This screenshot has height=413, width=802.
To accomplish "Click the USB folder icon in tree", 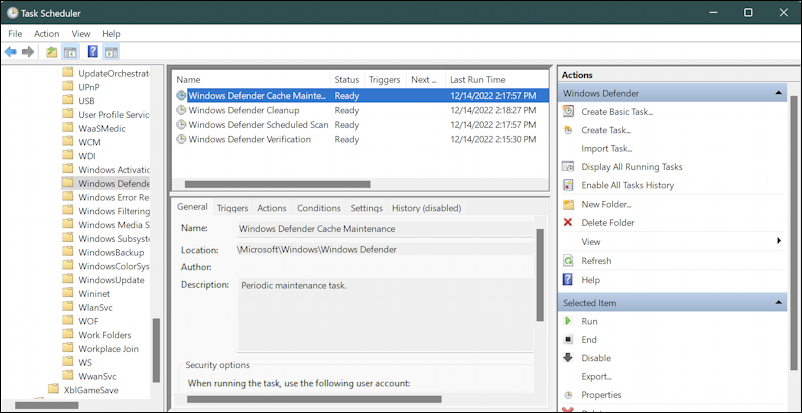I will (x=68, y=100).
